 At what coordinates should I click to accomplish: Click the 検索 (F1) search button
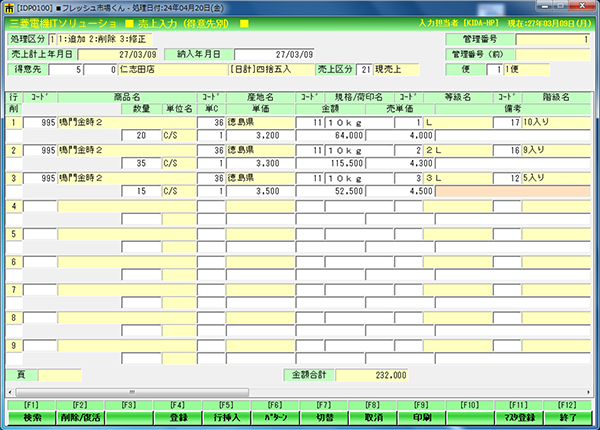tap(31, 416)
